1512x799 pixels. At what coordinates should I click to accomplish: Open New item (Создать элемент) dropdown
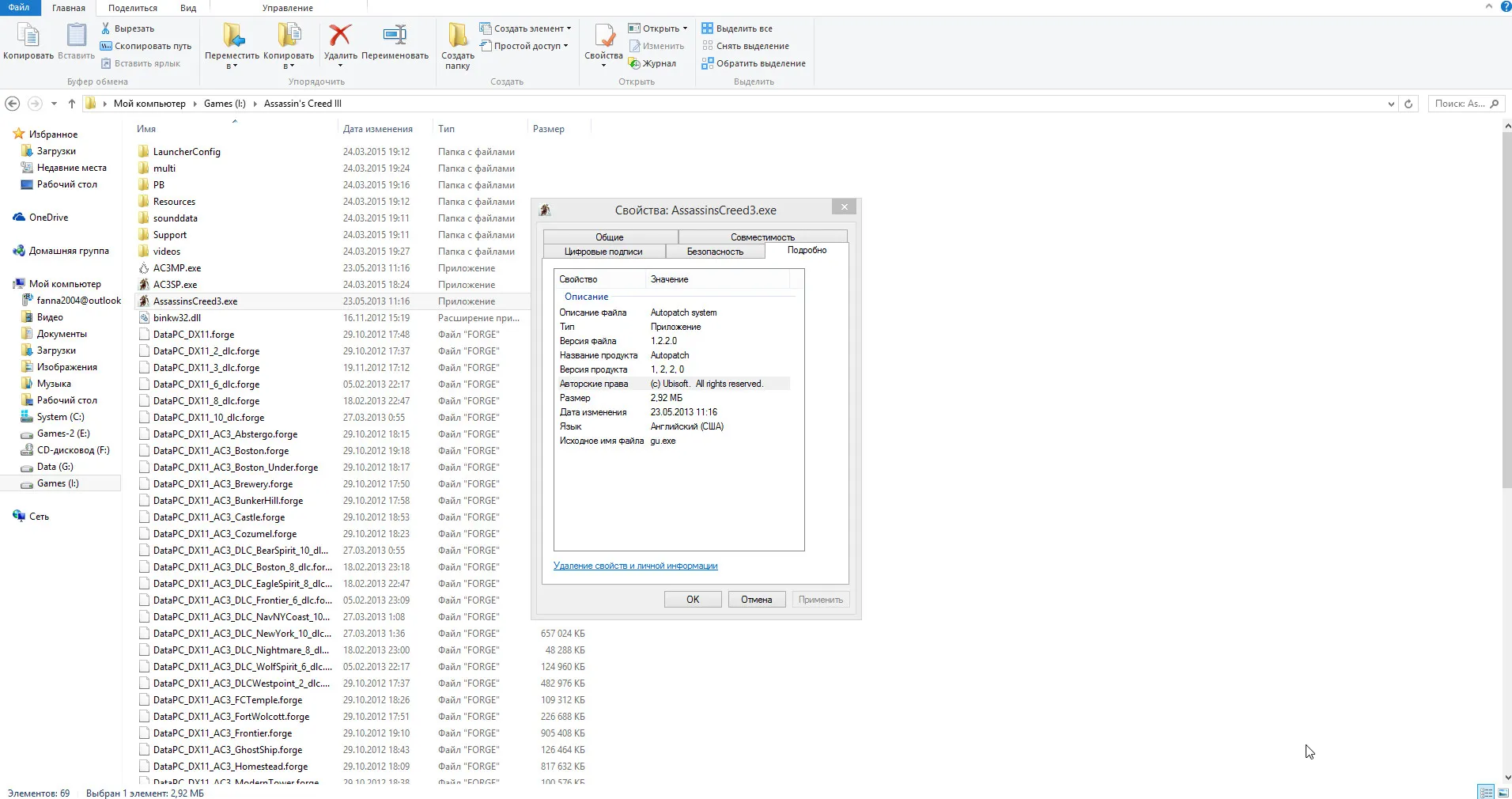(525, 28)
